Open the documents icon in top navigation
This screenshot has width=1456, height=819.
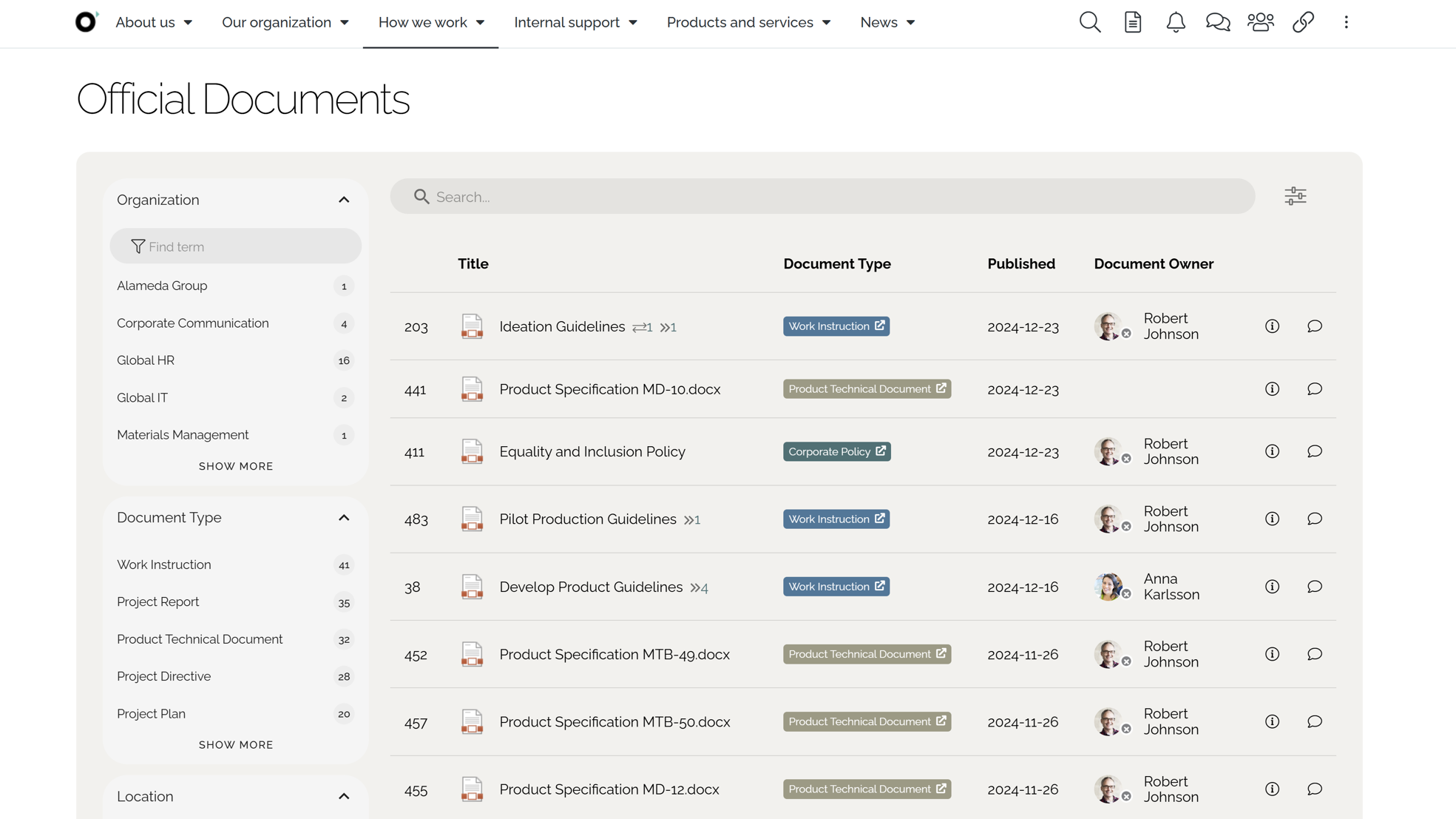(1133, 22)
